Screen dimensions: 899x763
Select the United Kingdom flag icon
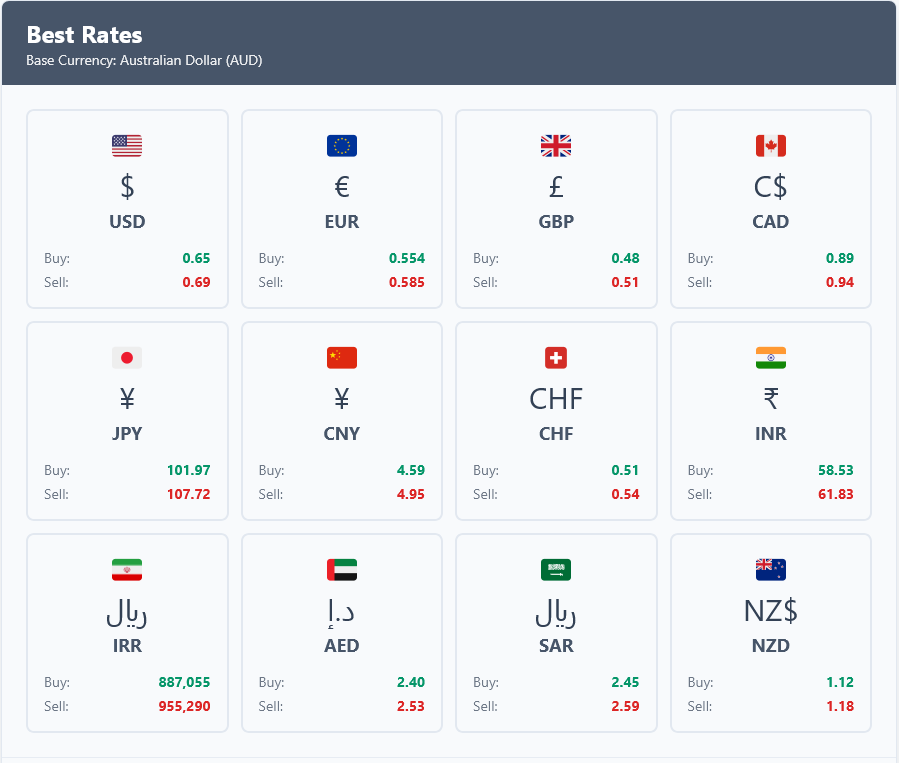click(556, 146)
